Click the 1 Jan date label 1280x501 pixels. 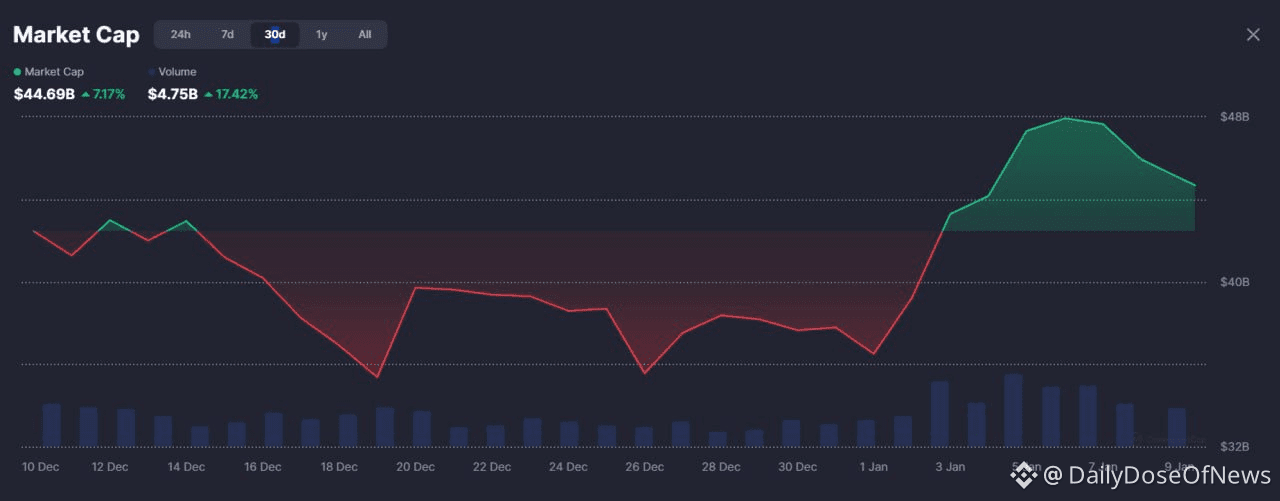pyautogui.click(x=874, y=467)
